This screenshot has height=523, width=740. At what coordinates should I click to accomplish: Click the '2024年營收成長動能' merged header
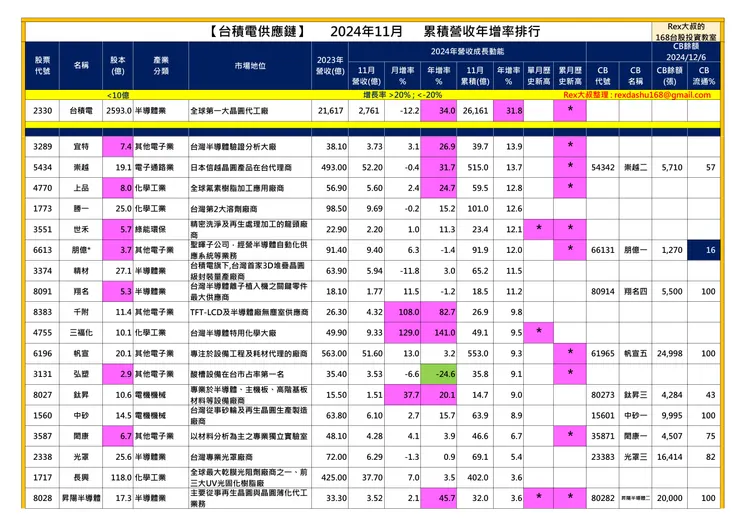pyautogui.click(x=467, y=51)
